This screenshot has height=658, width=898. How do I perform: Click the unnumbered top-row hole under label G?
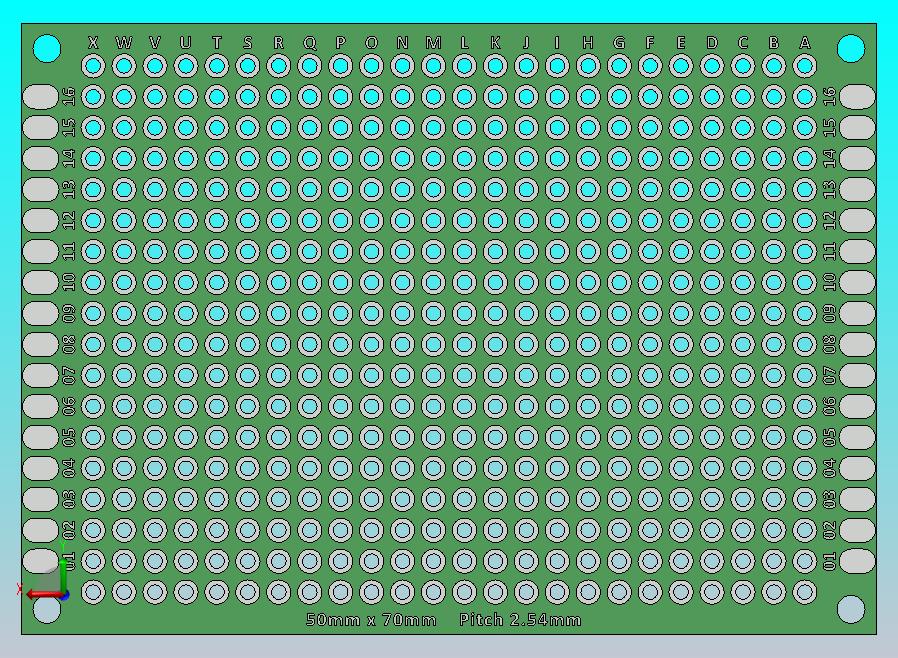619,66
